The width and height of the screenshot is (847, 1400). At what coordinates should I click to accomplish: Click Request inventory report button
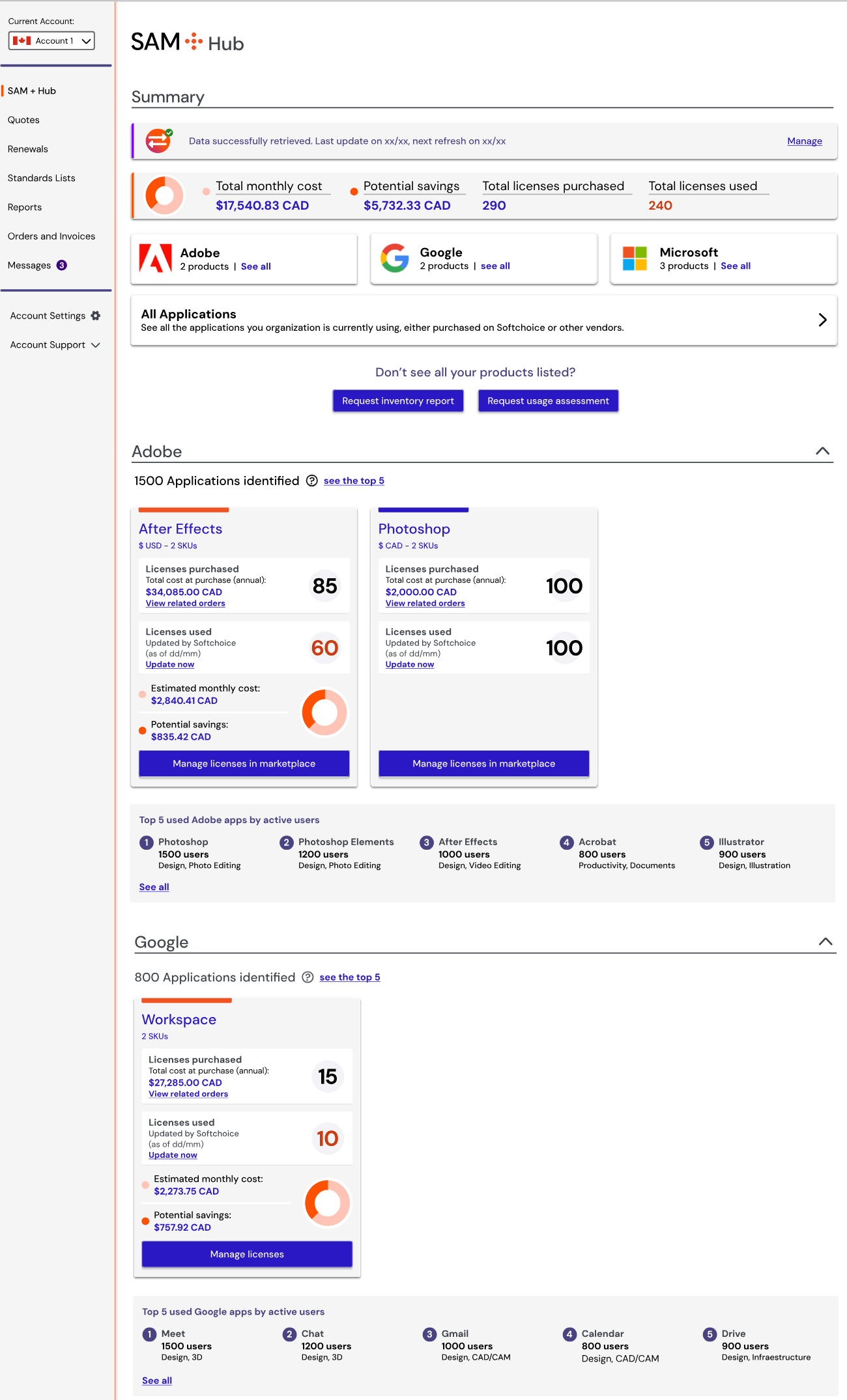398,401
